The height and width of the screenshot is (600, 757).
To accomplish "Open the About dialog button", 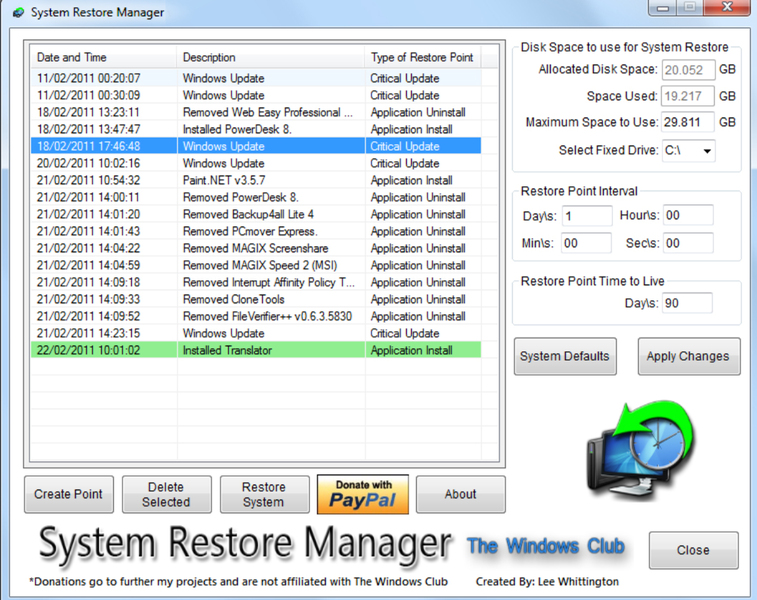I will pyautogui.click(x=461, y=494).
